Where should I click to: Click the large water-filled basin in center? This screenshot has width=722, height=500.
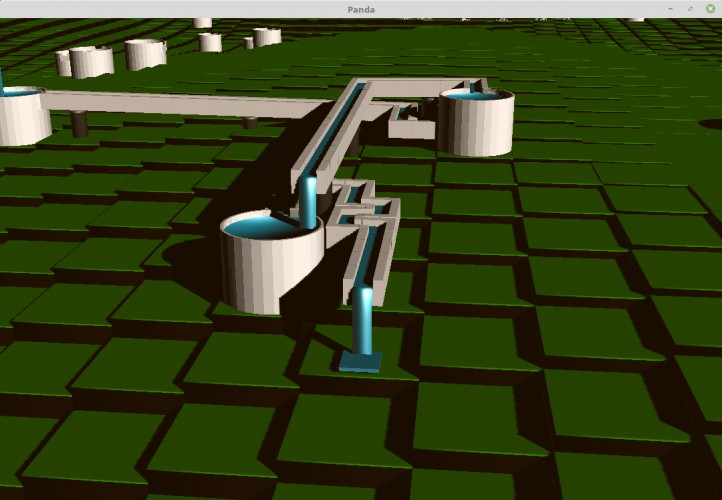(x=272, y=261)
